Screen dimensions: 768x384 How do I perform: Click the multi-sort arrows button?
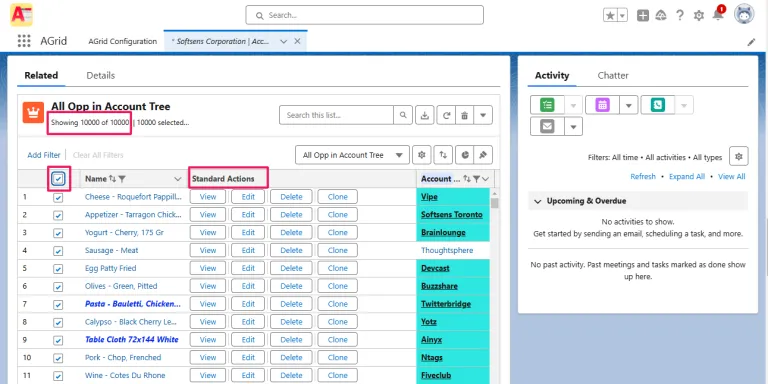pos(443,155)
